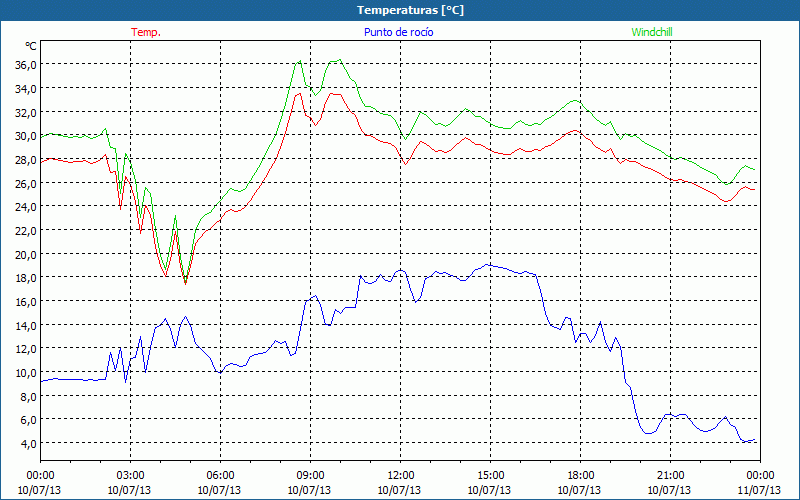Click the 09:00 time axis label
This screenshot has height=500, width=800.
pyautogui.click(x=310, y=475)
